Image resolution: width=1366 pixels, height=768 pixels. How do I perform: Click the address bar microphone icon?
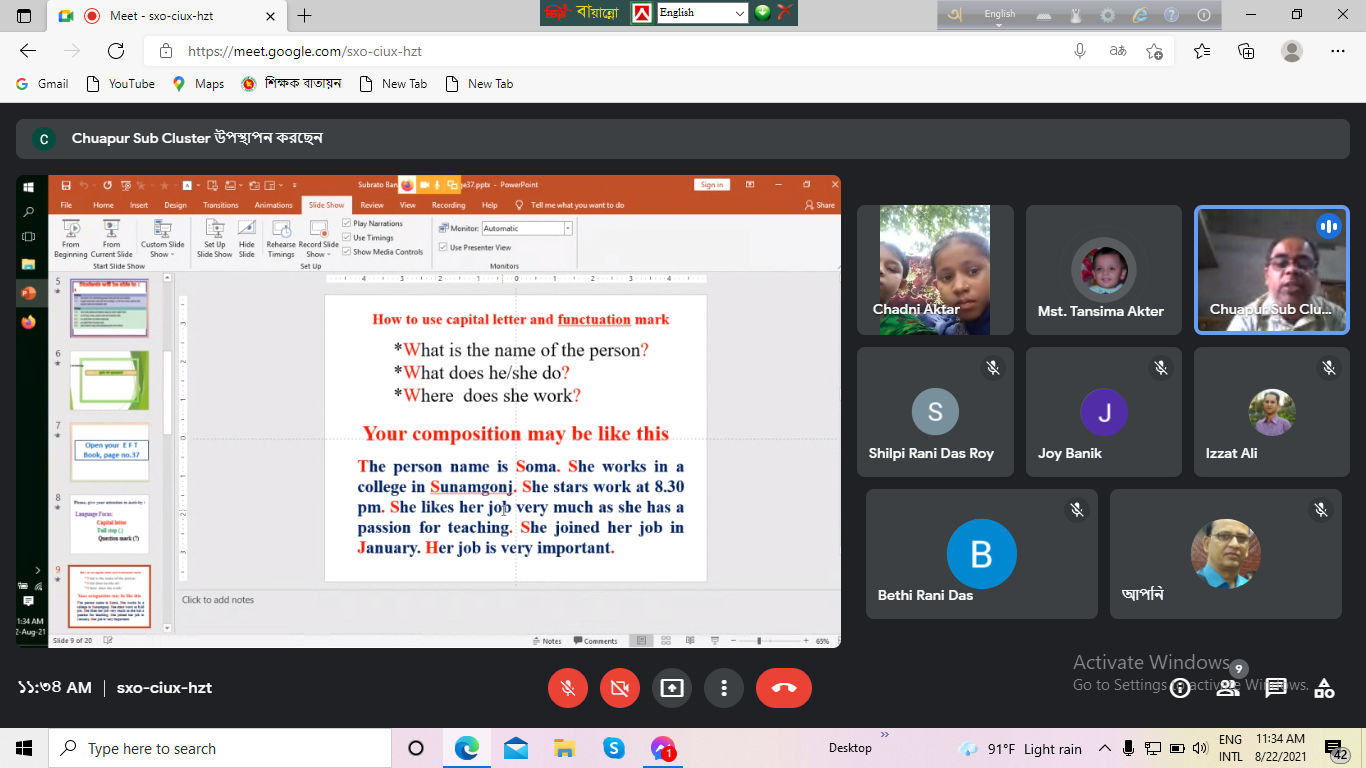1080,51
